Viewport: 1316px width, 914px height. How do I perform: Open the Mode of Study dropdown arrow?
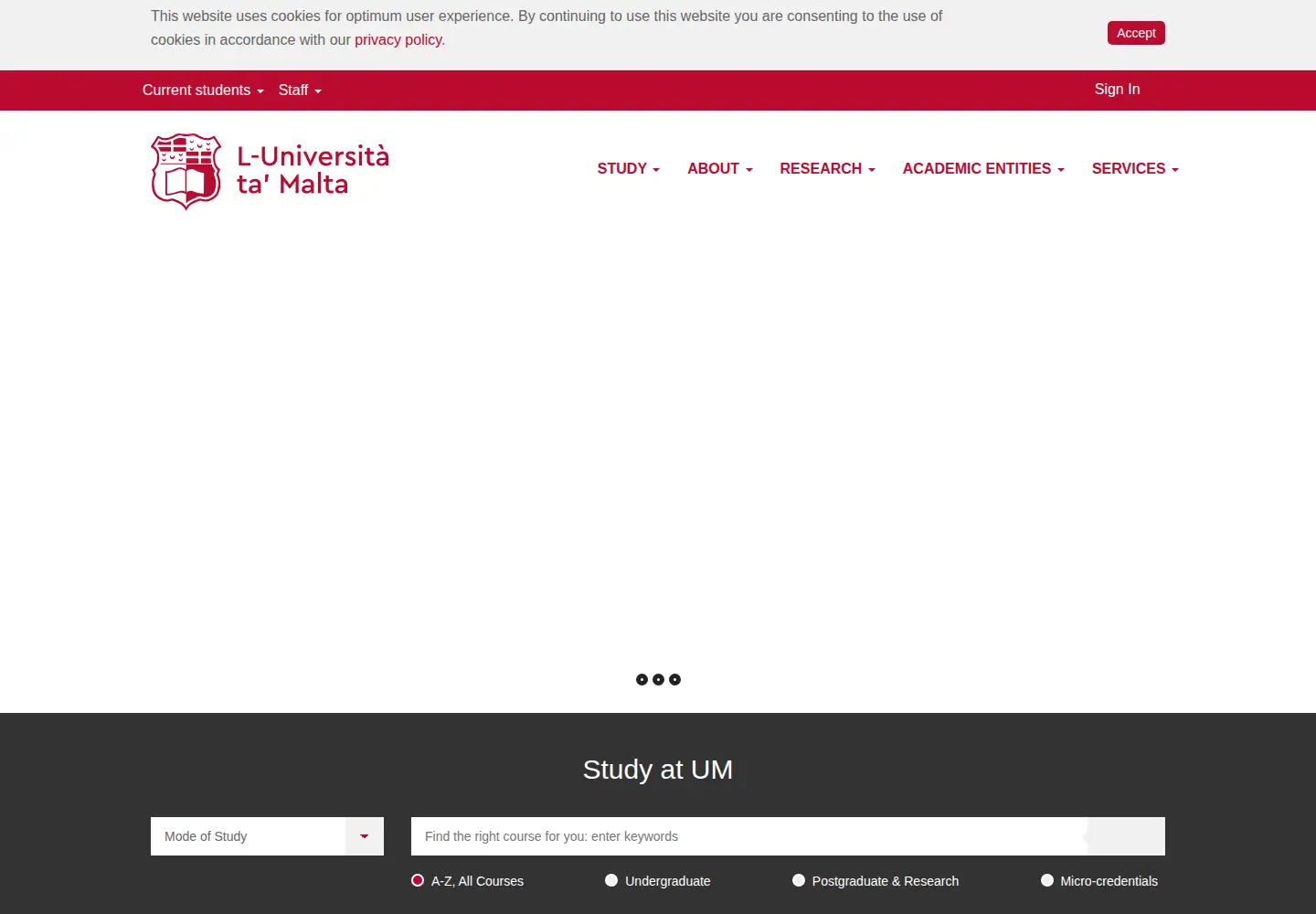365,836
